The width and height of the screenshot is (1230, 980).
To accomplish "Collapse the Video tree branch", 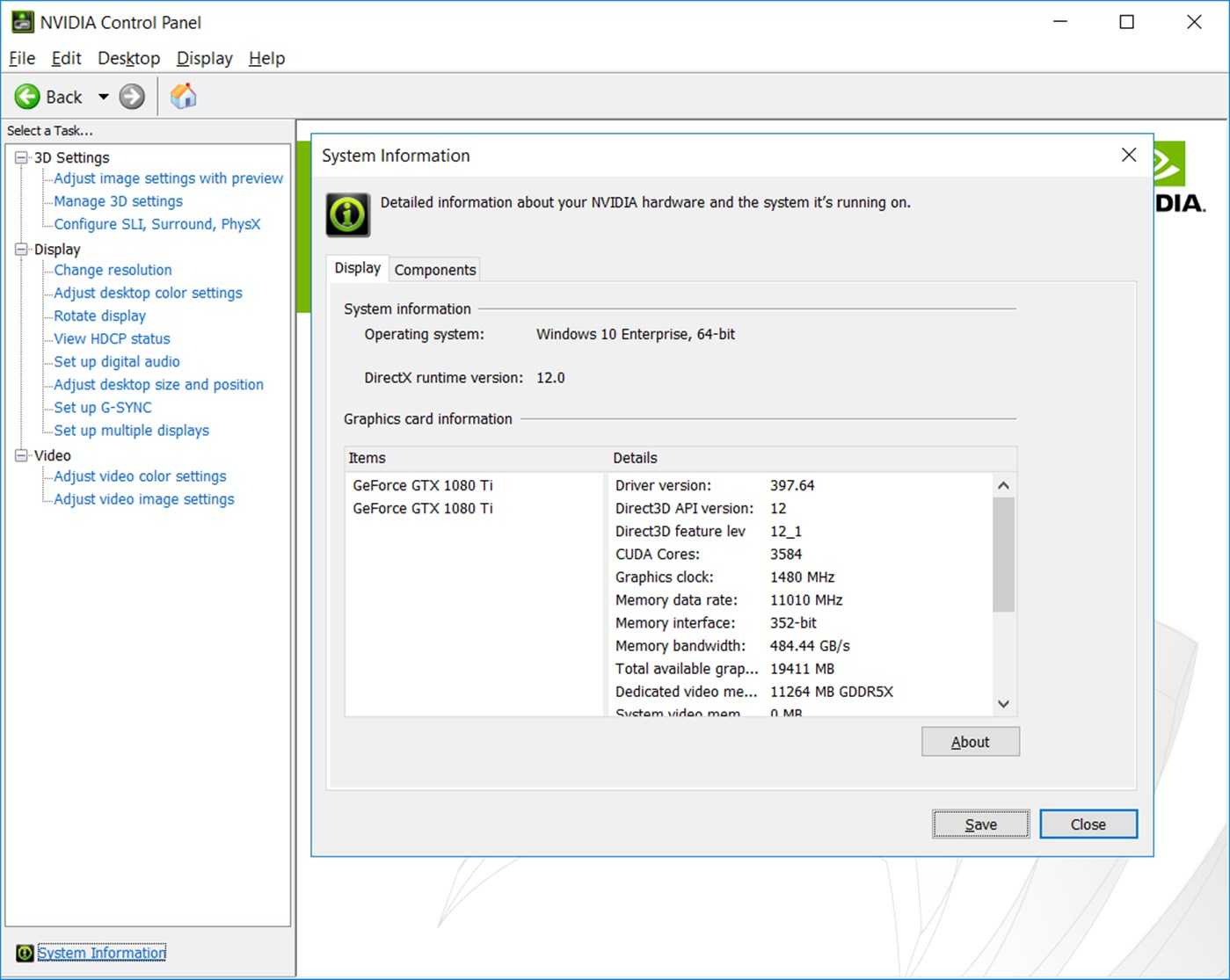I will (20, 455).
